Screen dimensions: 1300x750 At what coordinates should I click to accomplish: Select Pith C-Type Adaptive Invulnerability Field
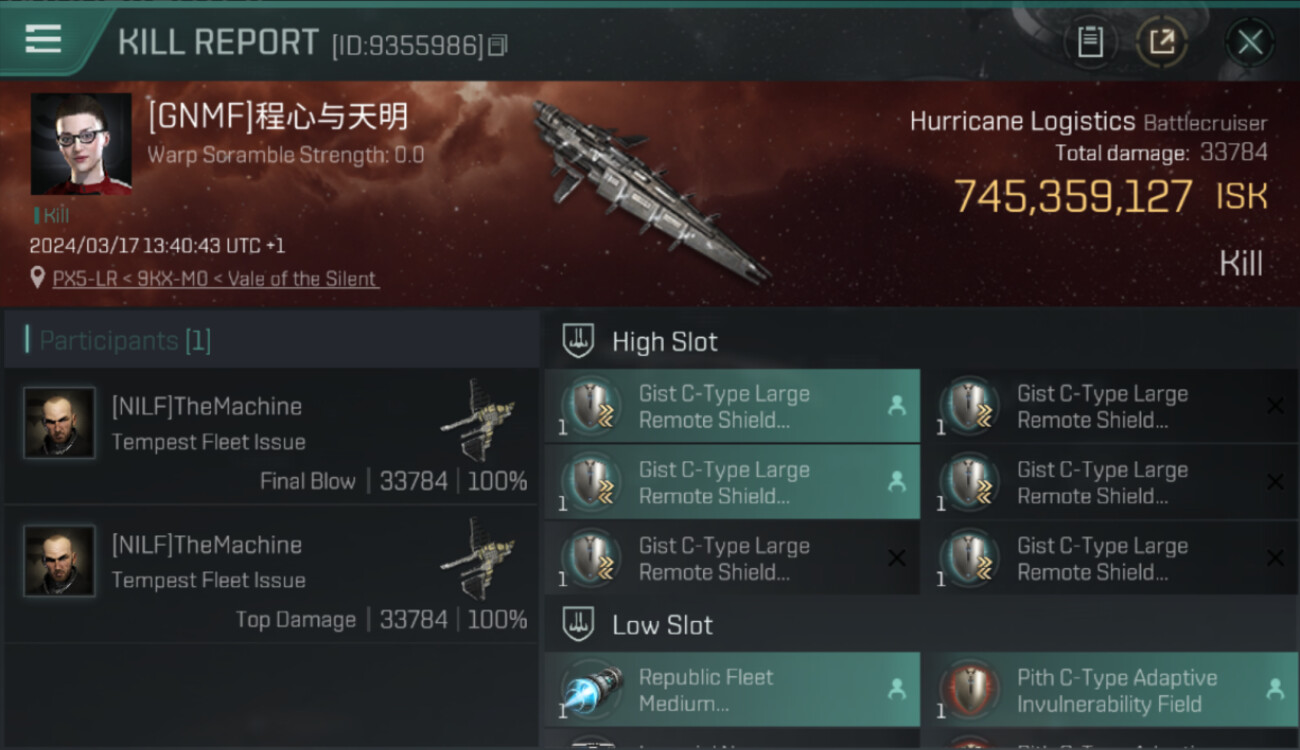tap(1110, 690)
